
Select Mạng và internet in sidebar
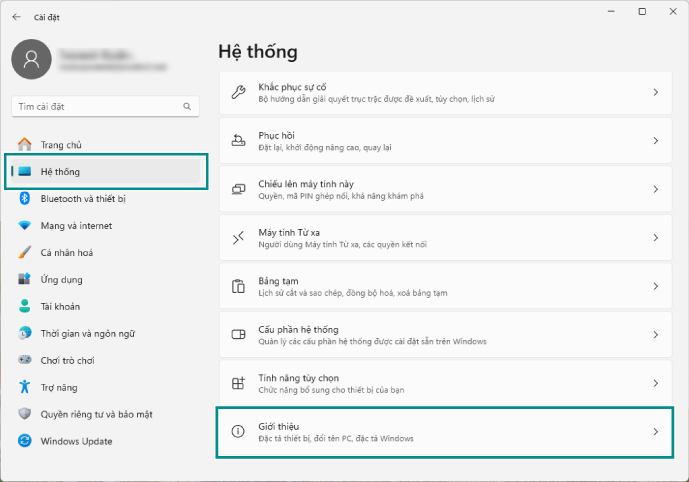(x=76, y=225)
